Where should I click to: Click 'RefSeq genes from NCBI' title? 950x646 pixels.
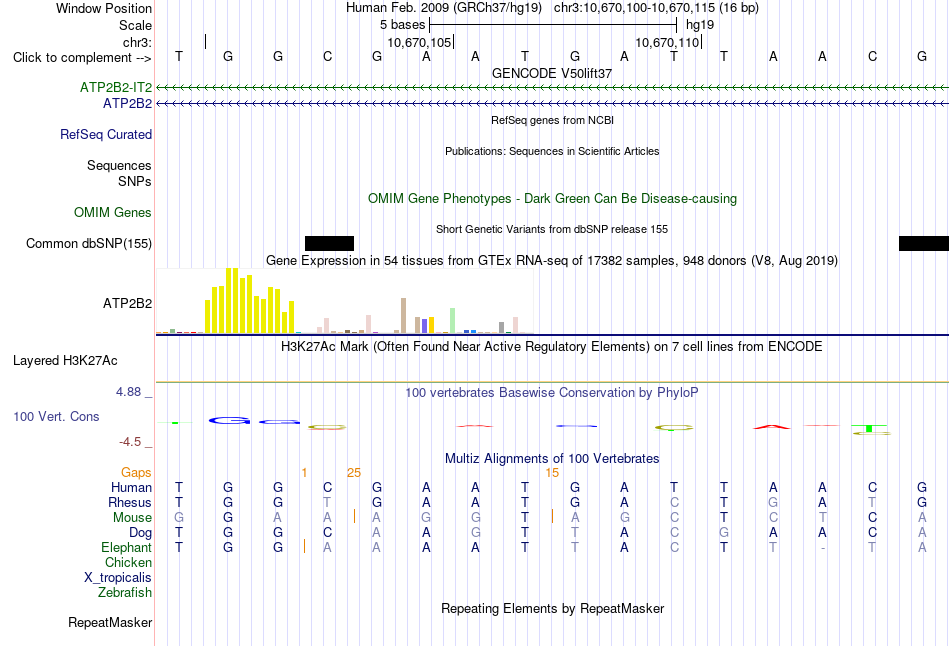[x=552, y=120]
